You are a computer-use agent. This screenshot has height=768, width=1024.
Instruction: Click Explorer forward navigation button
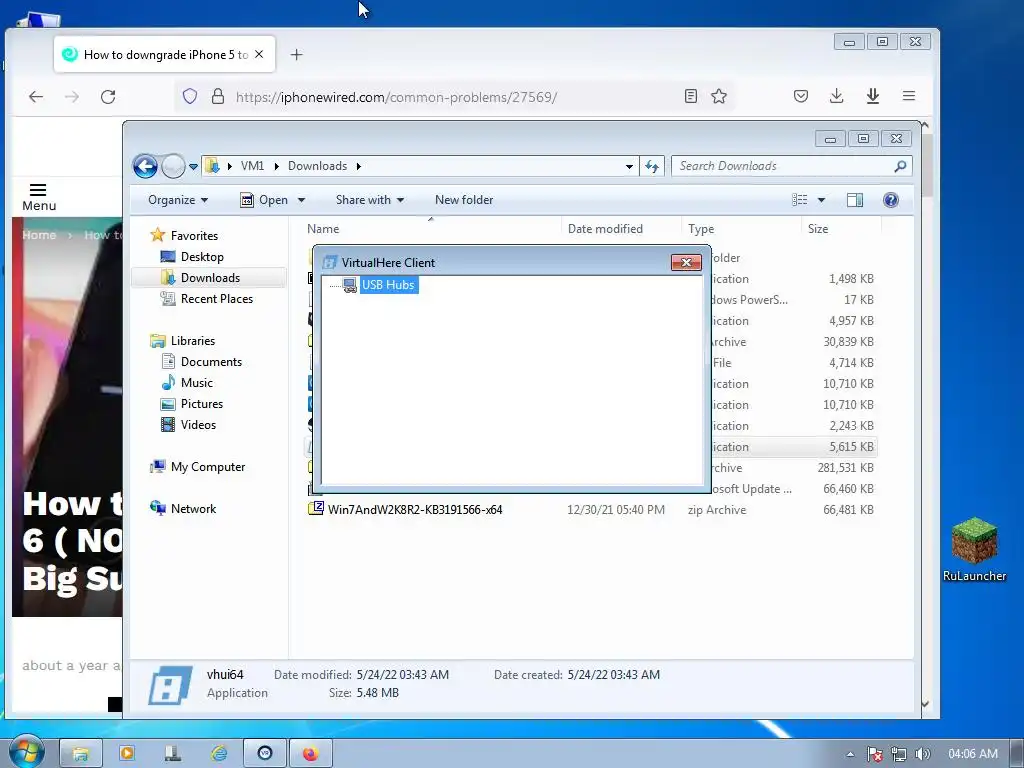(173, 167)
